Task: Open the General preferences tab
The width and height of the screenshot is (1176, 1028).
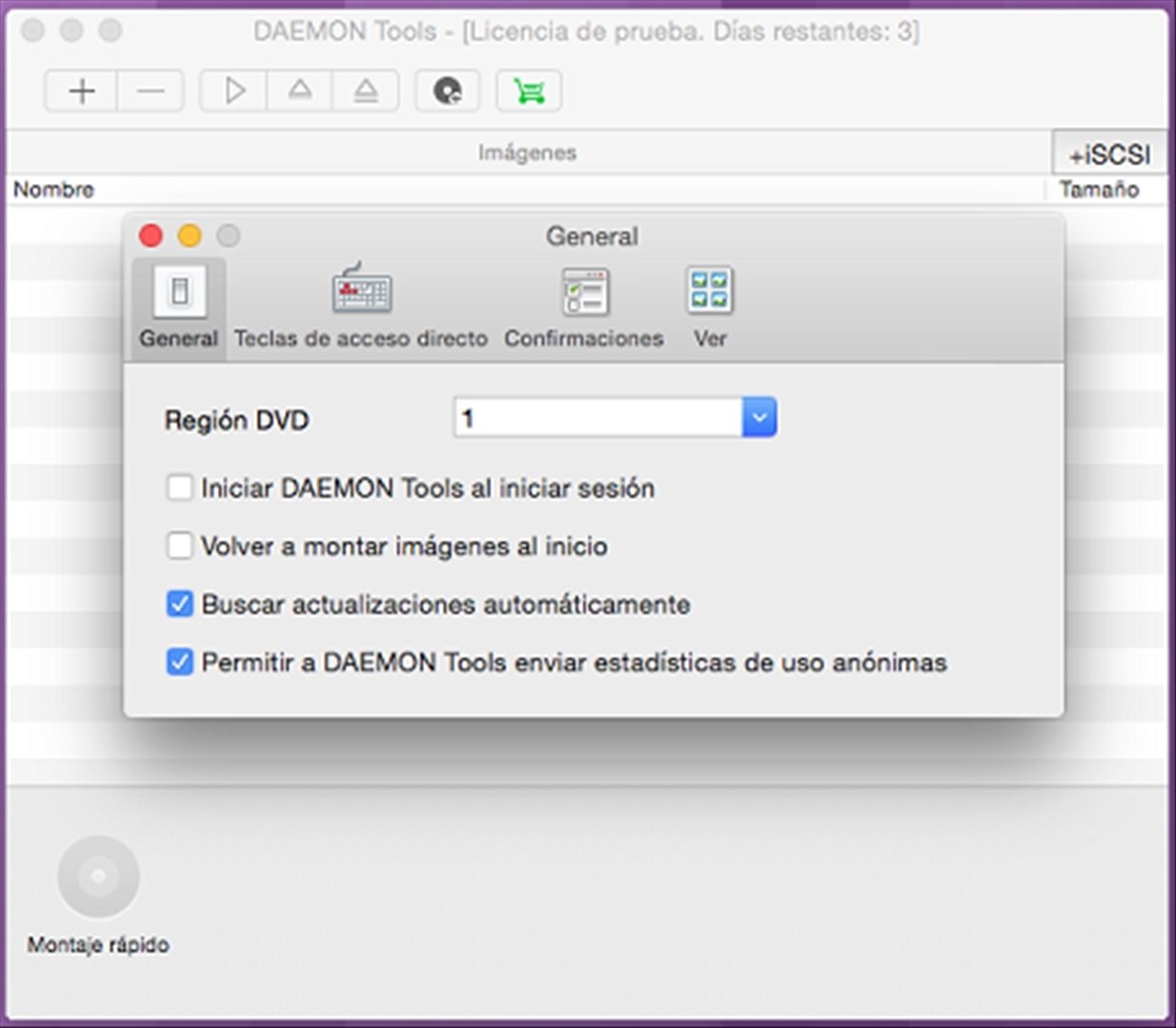Action: pos(178,308)
